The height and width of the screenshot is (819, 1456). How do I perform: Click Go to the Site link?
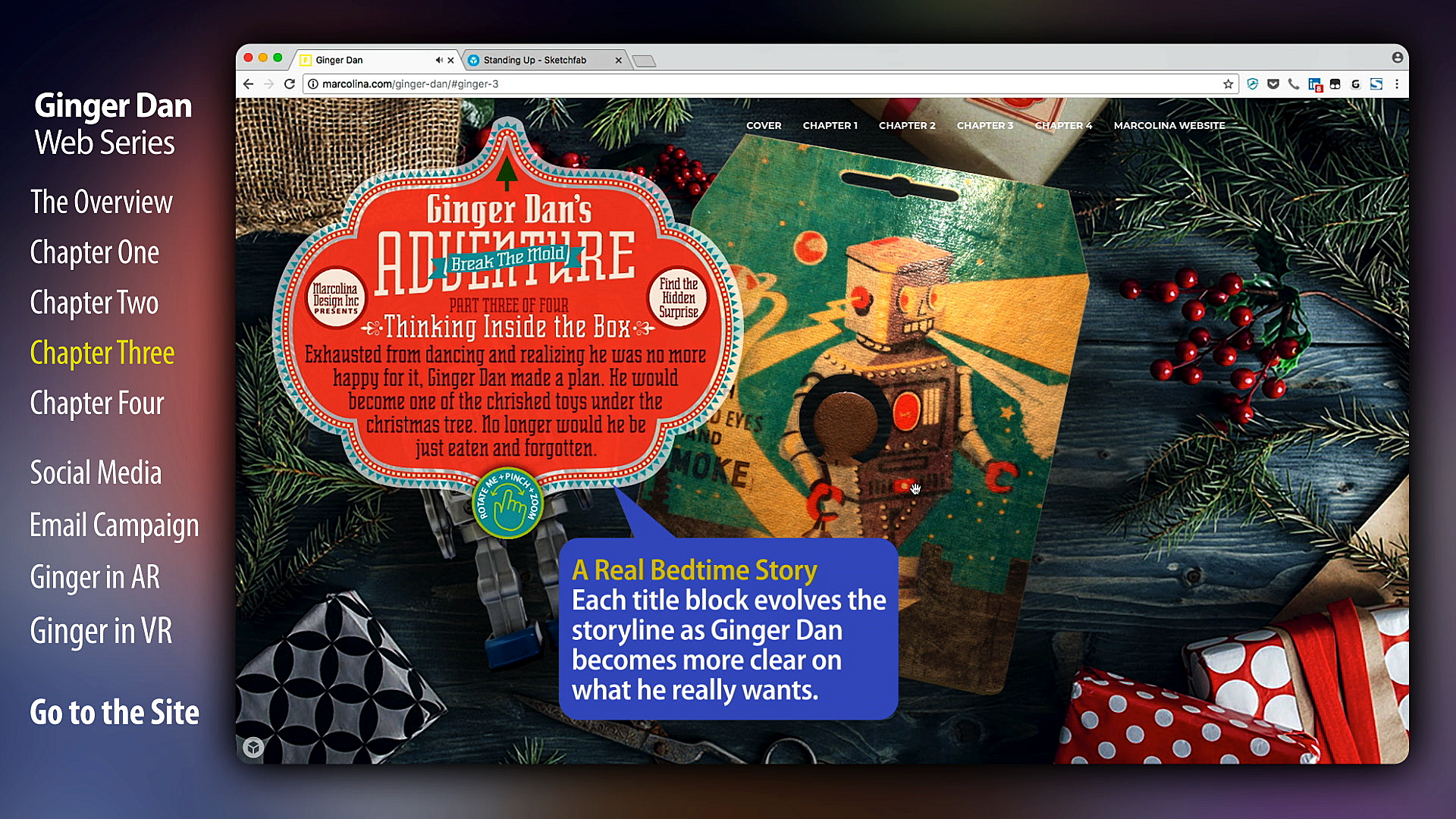click(x=115, y=712)
